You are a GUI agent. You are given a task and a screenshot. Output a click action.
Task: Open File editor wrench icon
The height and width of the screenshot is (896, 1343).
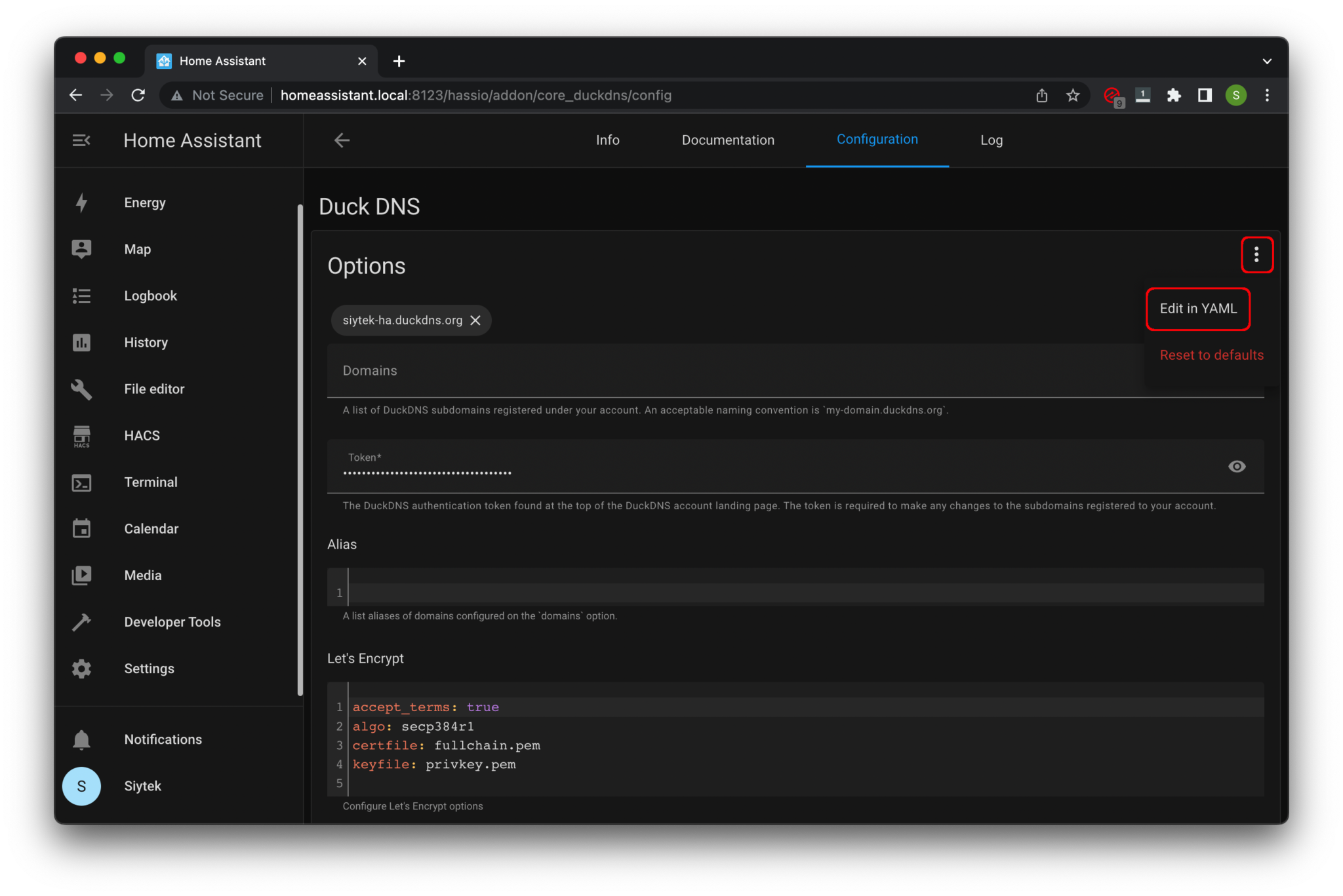click(x=81, y=389)
